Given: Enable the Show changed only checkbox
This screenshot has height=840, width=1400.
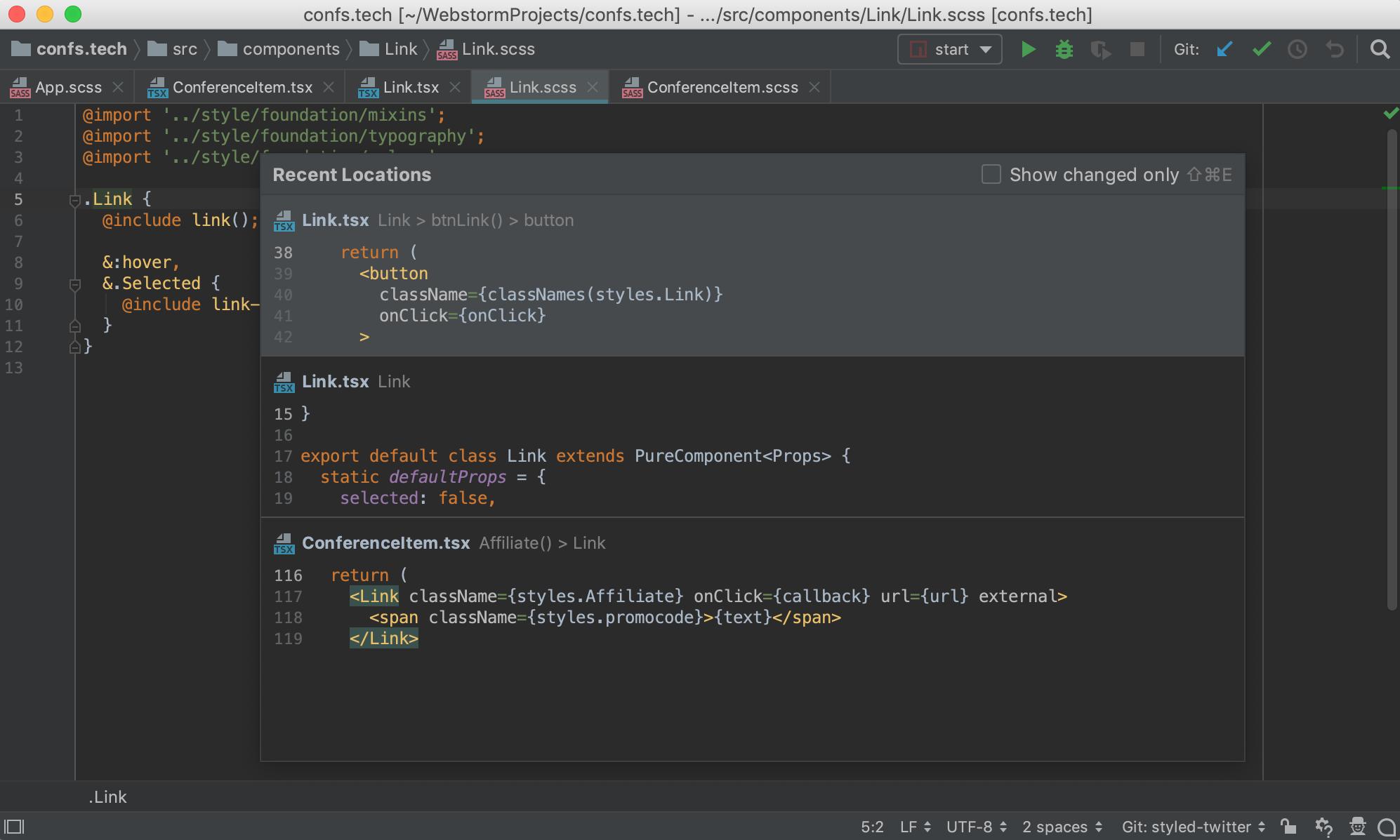Looking at the screenshot, I should pyautogui.click(x=991, y=175).
